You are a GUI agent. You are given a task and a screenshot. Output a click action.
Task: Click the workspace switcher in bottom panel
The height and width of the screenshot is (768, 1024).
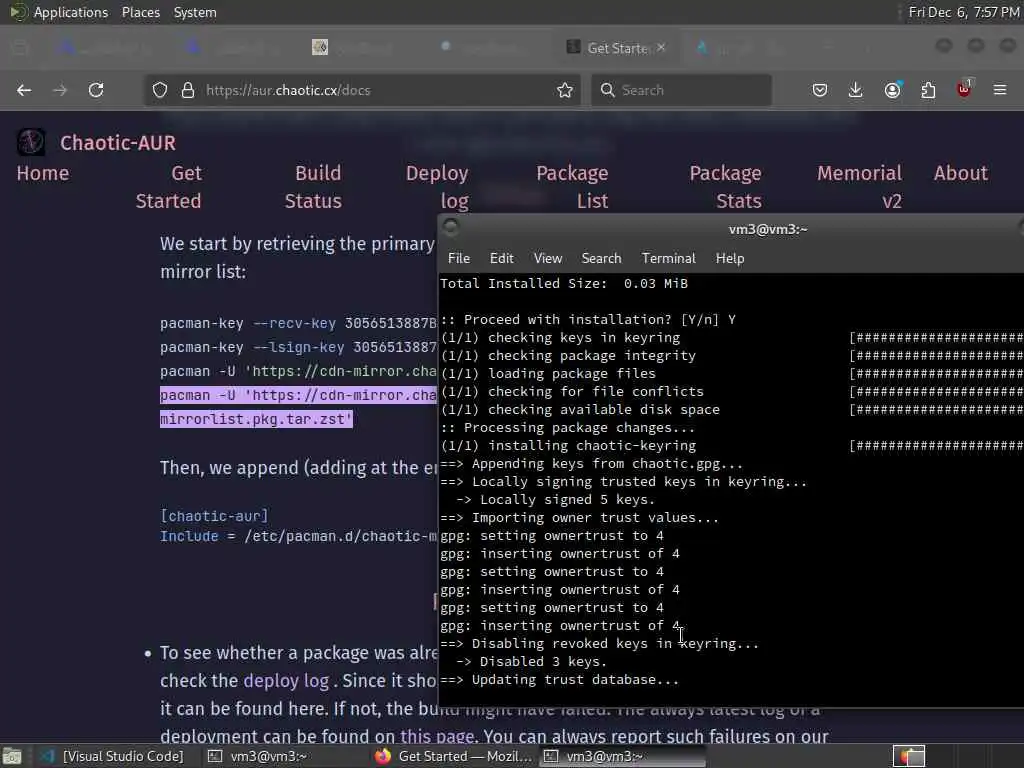click(908, 756)
